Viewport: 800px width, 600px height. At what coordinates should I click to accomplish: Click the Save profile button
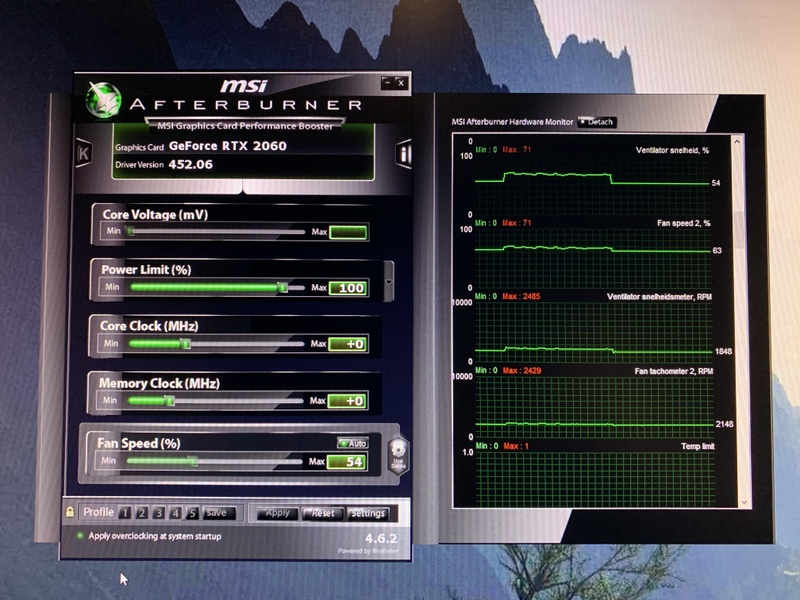[x=219, y=513]
